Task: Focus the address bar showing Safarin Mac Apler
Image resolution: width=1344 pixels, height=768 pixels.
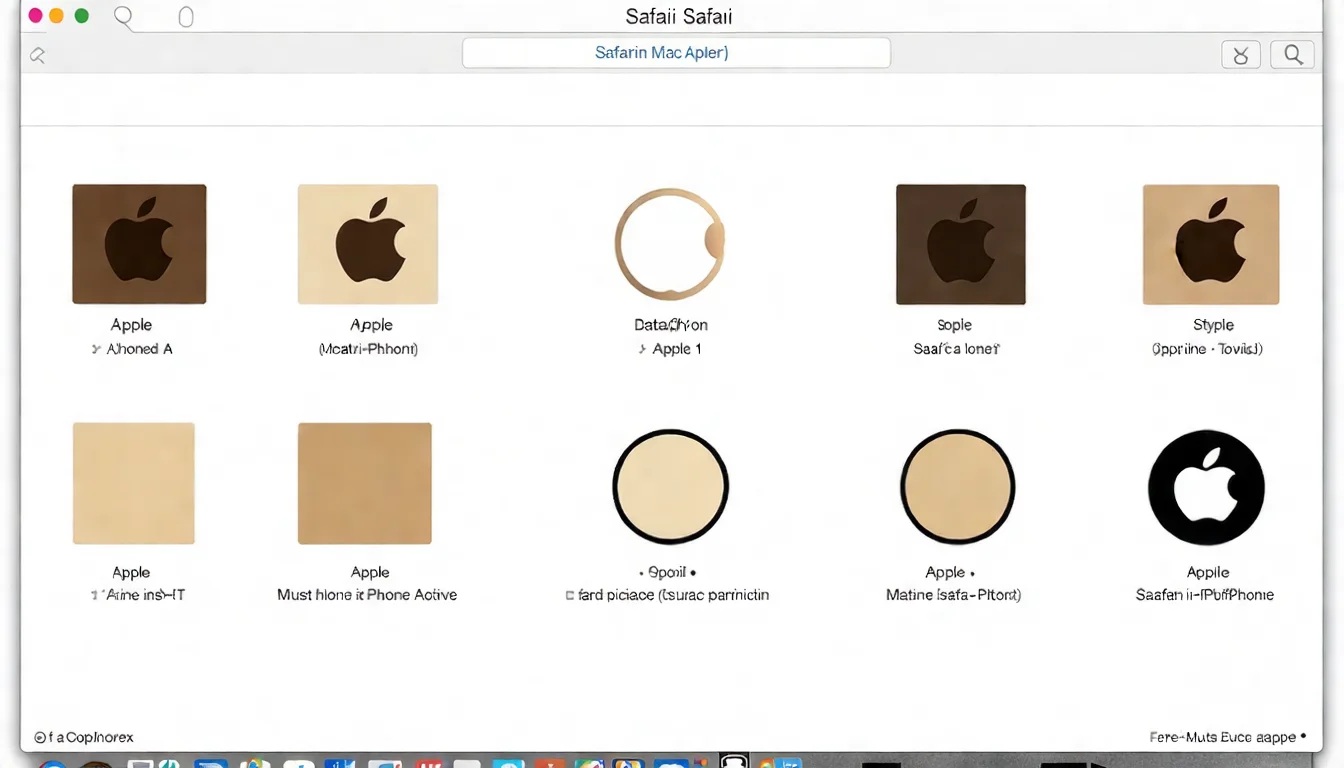Action: pyautogui.click(x=676, y=53)
